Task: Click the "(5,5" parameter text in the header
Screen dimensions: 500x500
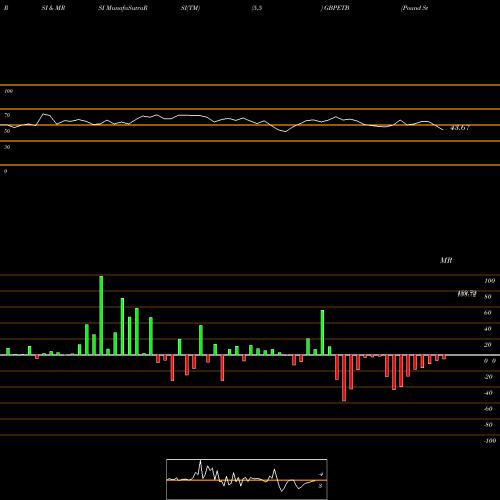Action: pos(257,8)
